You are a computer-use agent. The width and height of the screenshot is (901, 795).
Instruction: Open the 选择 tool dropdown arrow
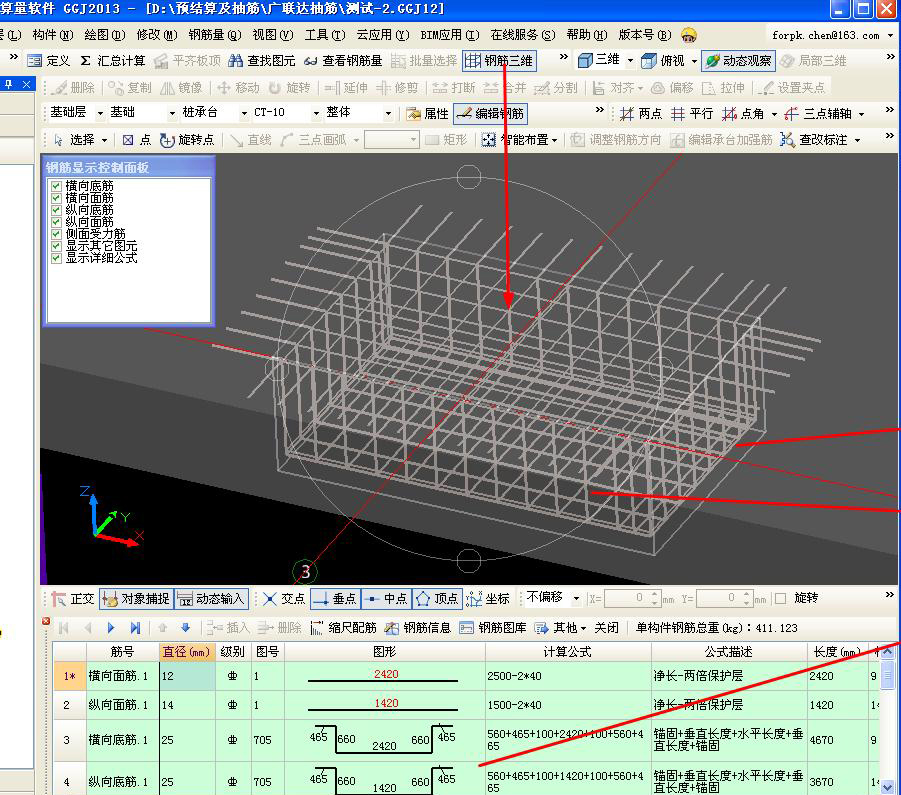click(x=104, y=140)
